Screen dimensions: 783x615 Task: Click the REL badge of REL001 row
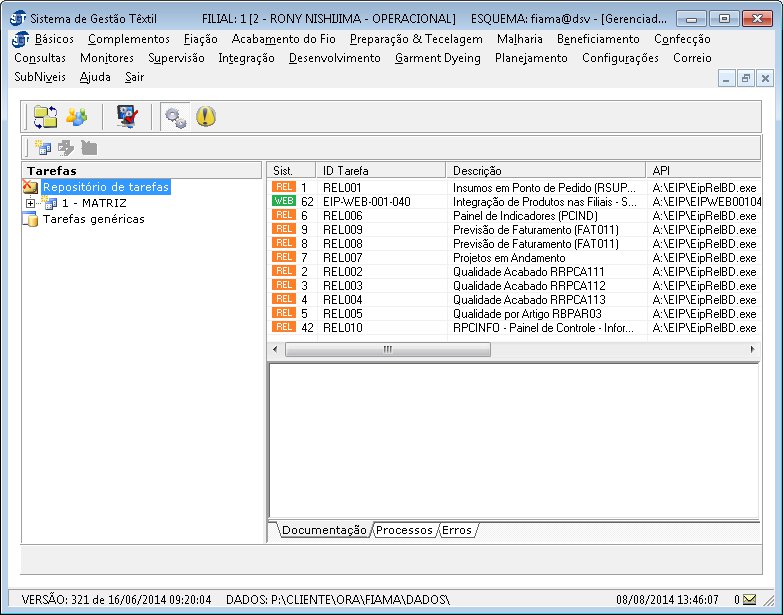tap(284, 187)
